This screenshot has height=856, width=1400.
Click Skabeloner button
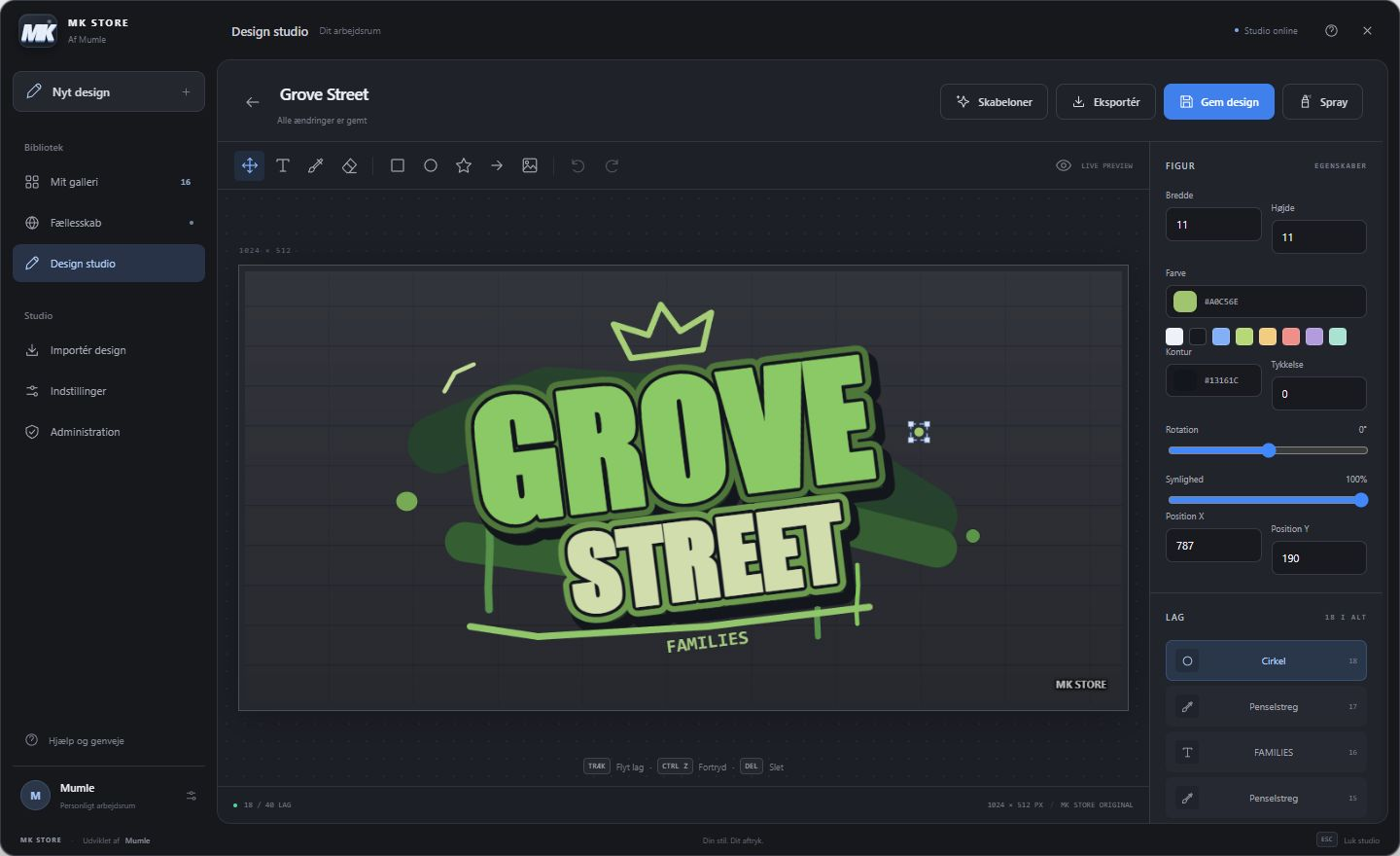pos(994,102)
